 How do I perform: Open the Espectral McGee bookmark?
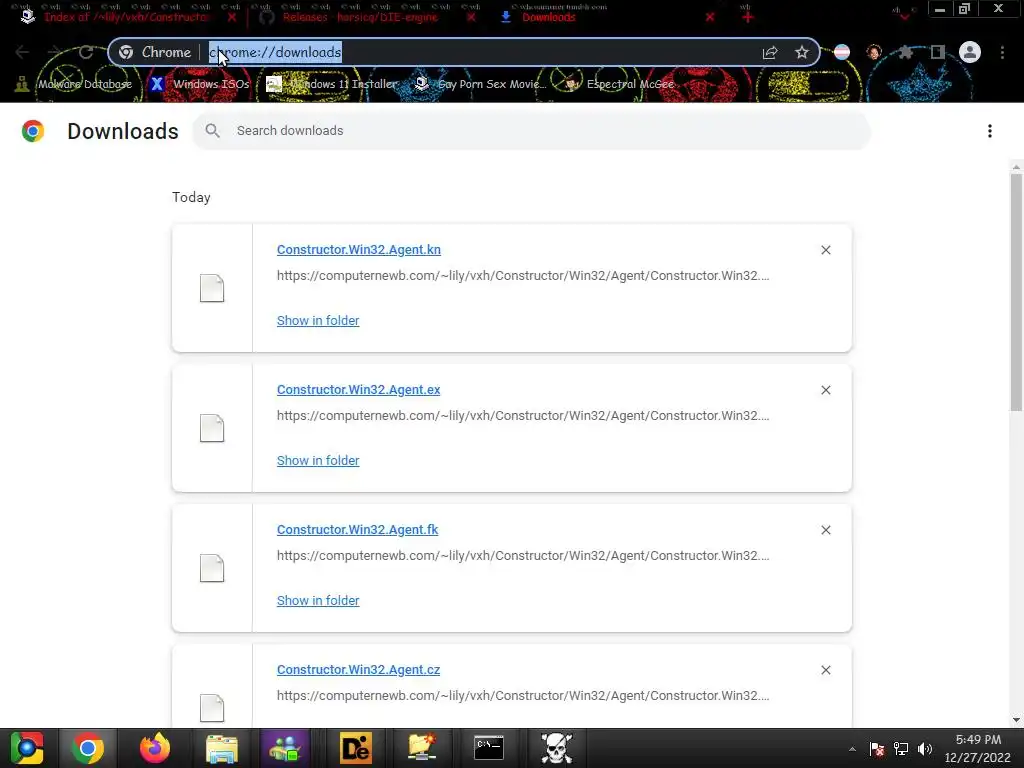click(619, 84)
